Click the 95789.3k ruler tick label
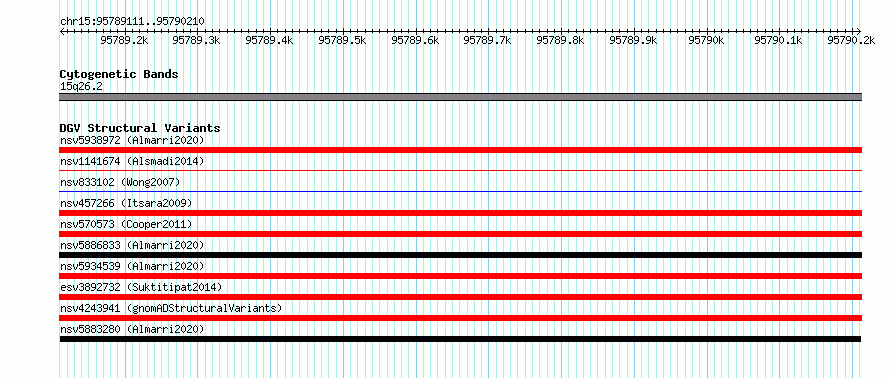Viewport: 890px width, 378px height. [x=196, y=40]
